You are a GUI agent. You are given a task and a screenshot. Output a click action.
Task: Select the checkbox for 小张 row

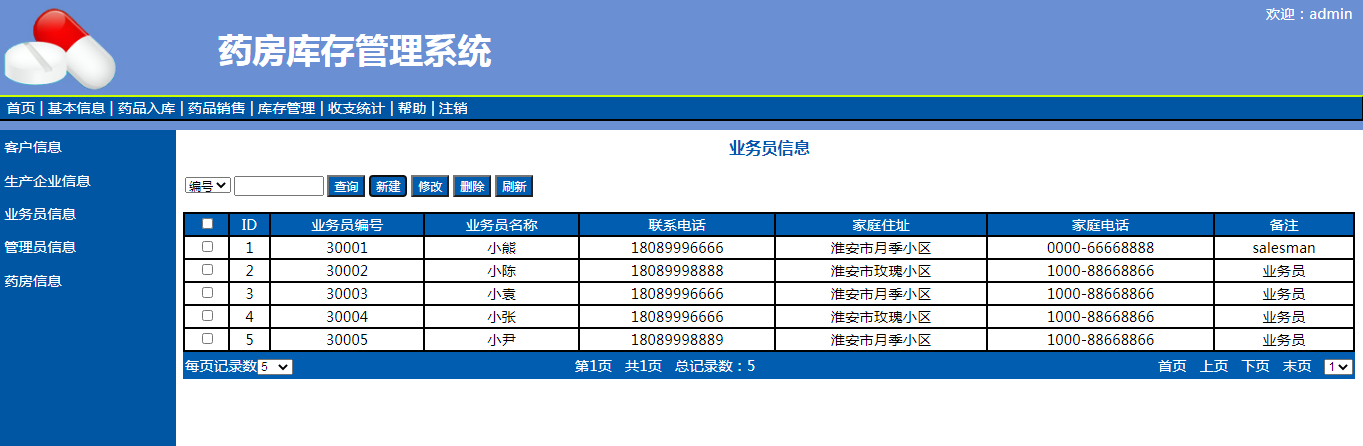point(207,315)
